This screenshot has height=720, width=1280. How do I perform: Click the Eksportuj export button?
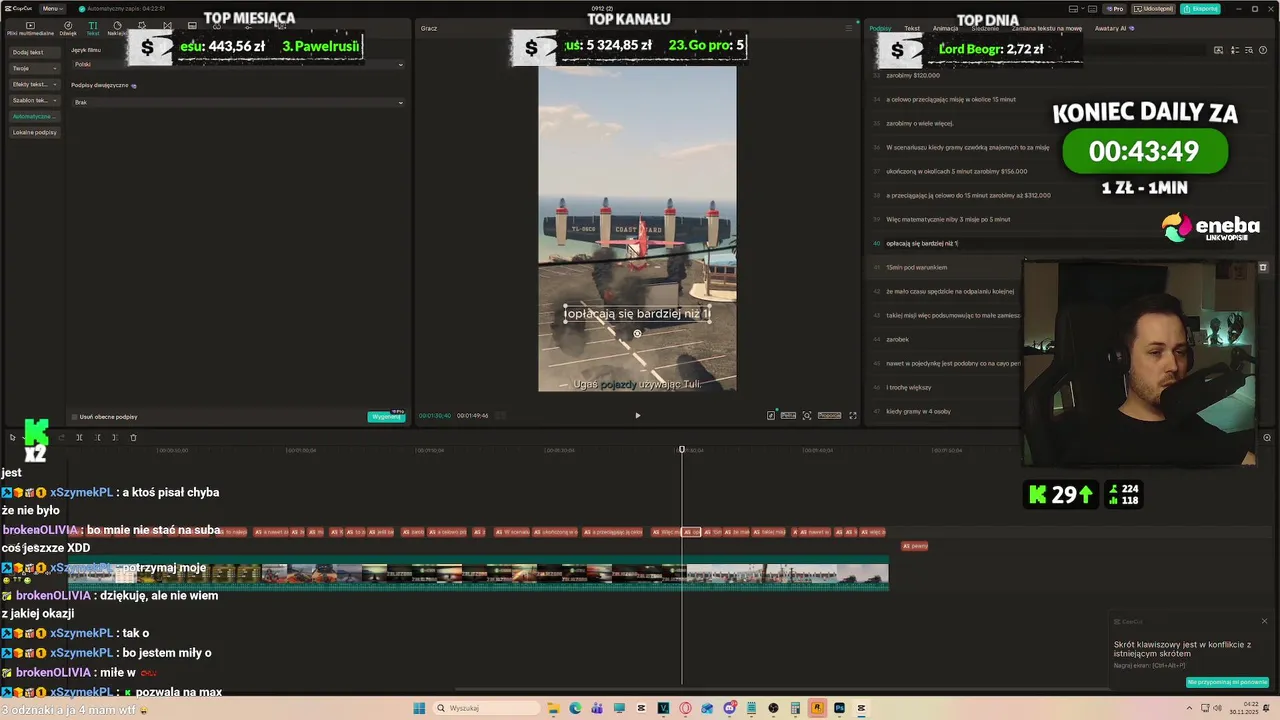pos(1200,8)
